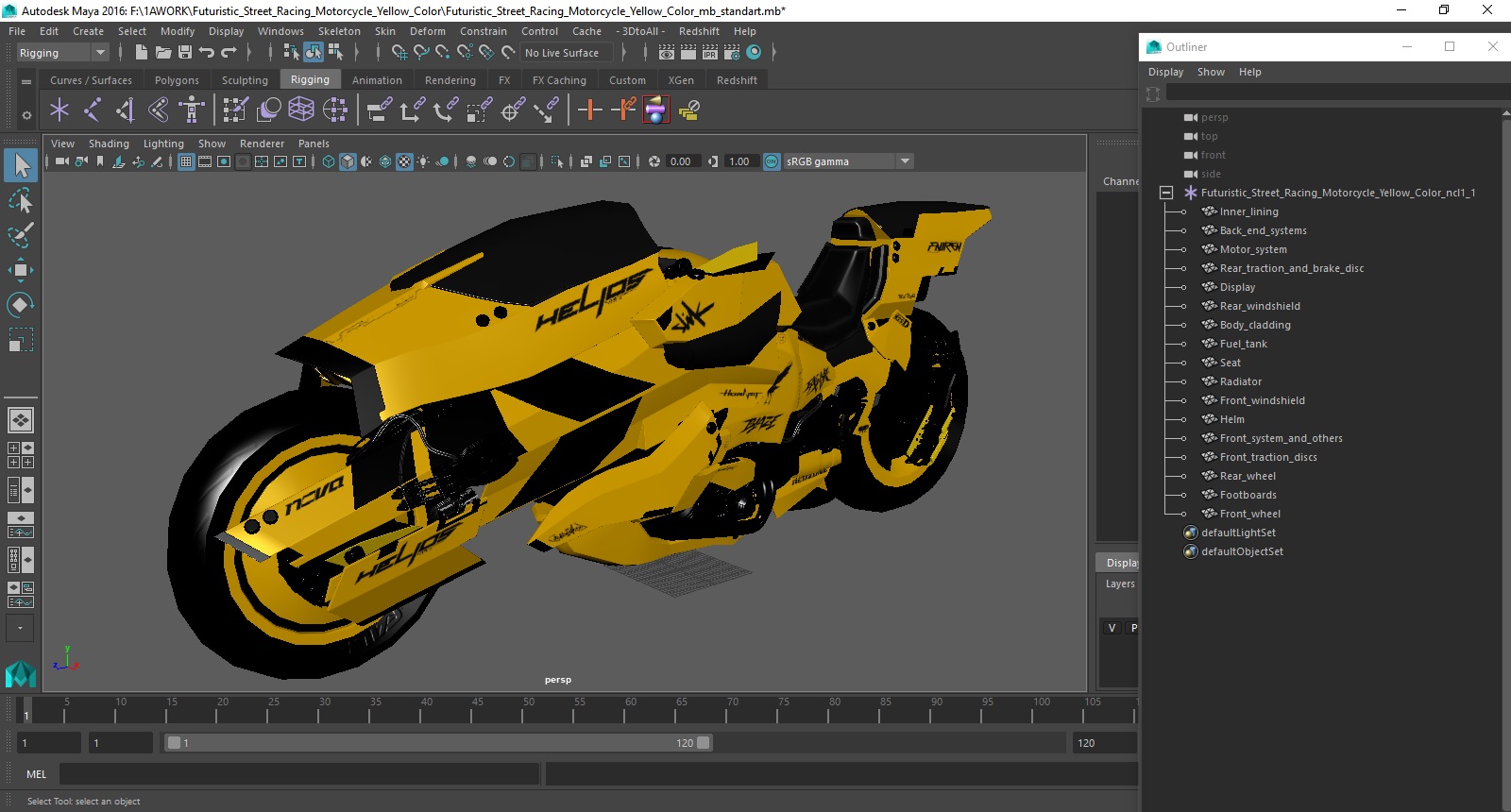
Task: Click the New Scene file icon
Action: click(x=141, y=53)
